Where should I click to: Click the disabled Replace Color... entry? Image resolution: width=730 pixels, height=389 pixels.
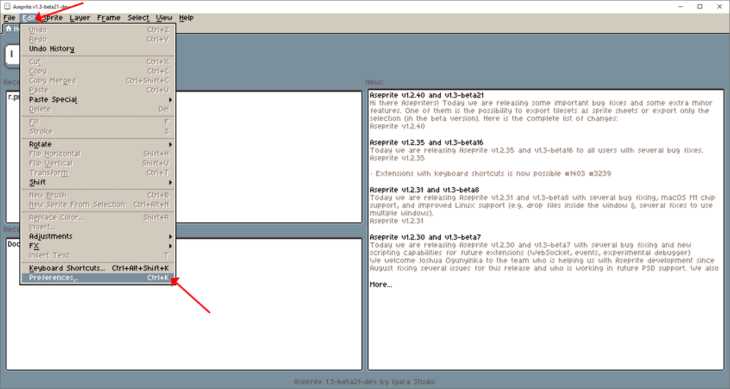point(98,217)
